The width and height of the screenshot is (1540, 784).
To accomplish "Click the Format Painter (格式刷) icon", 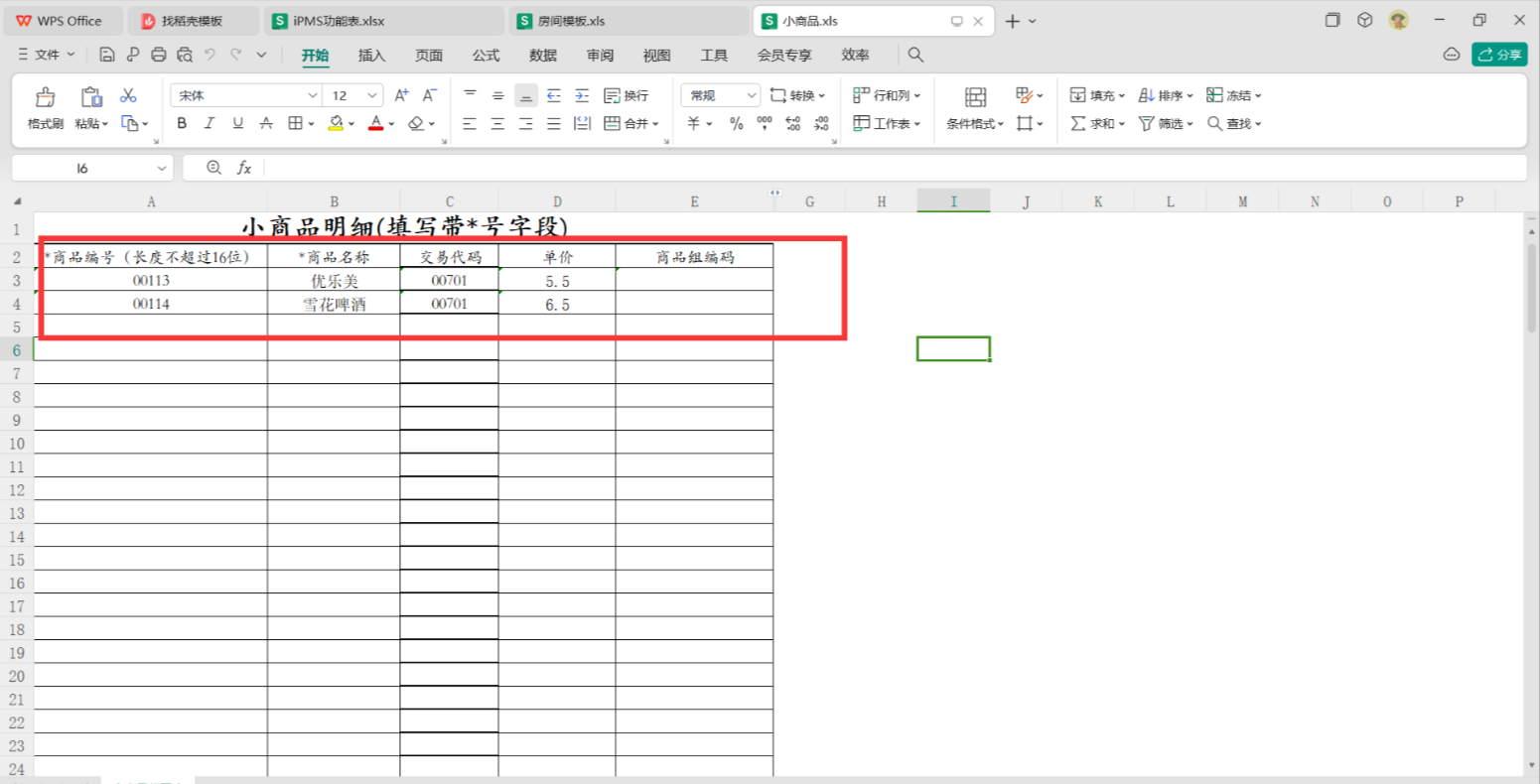I will click(x=45, y=97).
